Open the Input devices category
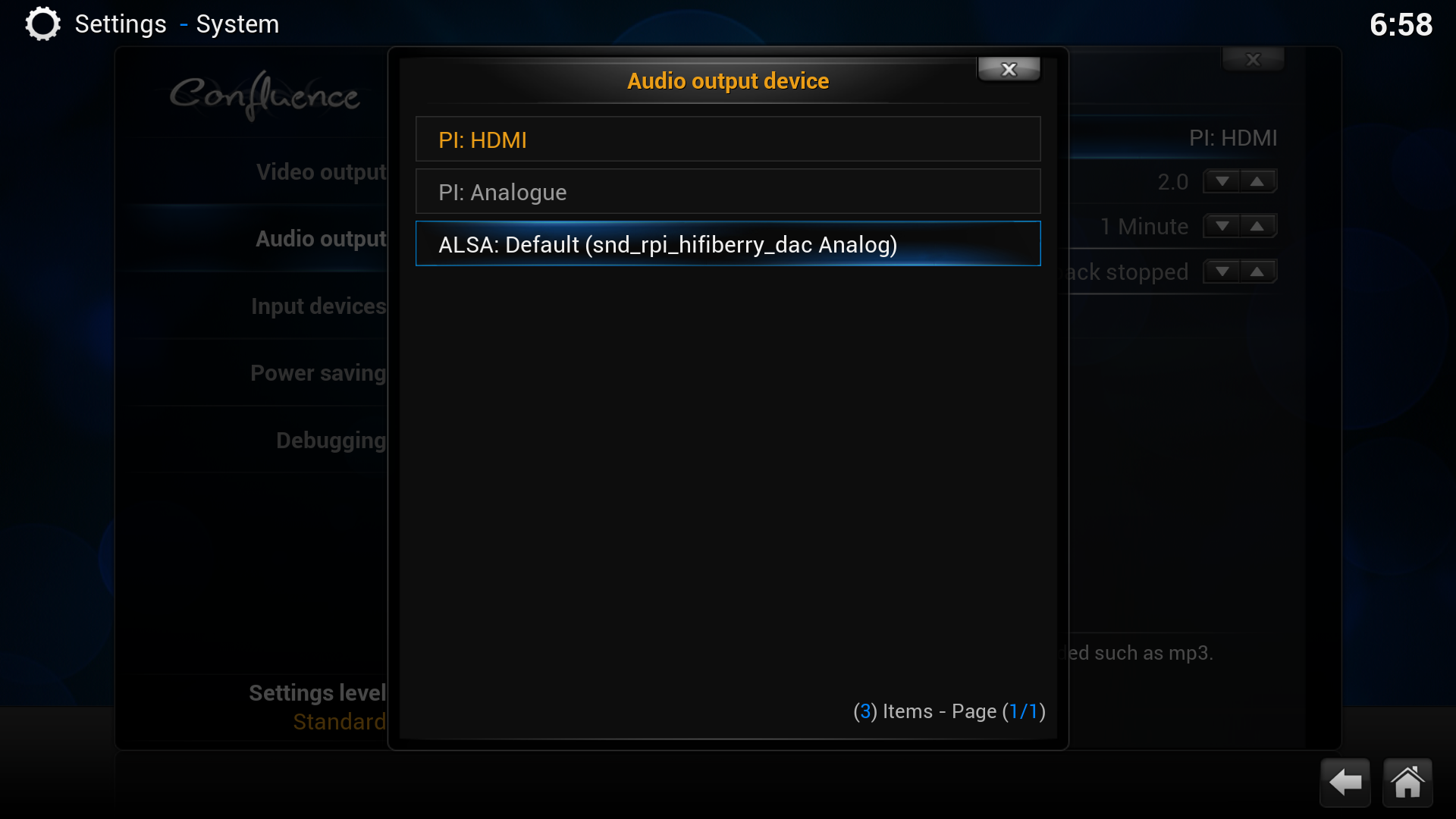This screenshot has height=819, width=1456. [318, 306]
